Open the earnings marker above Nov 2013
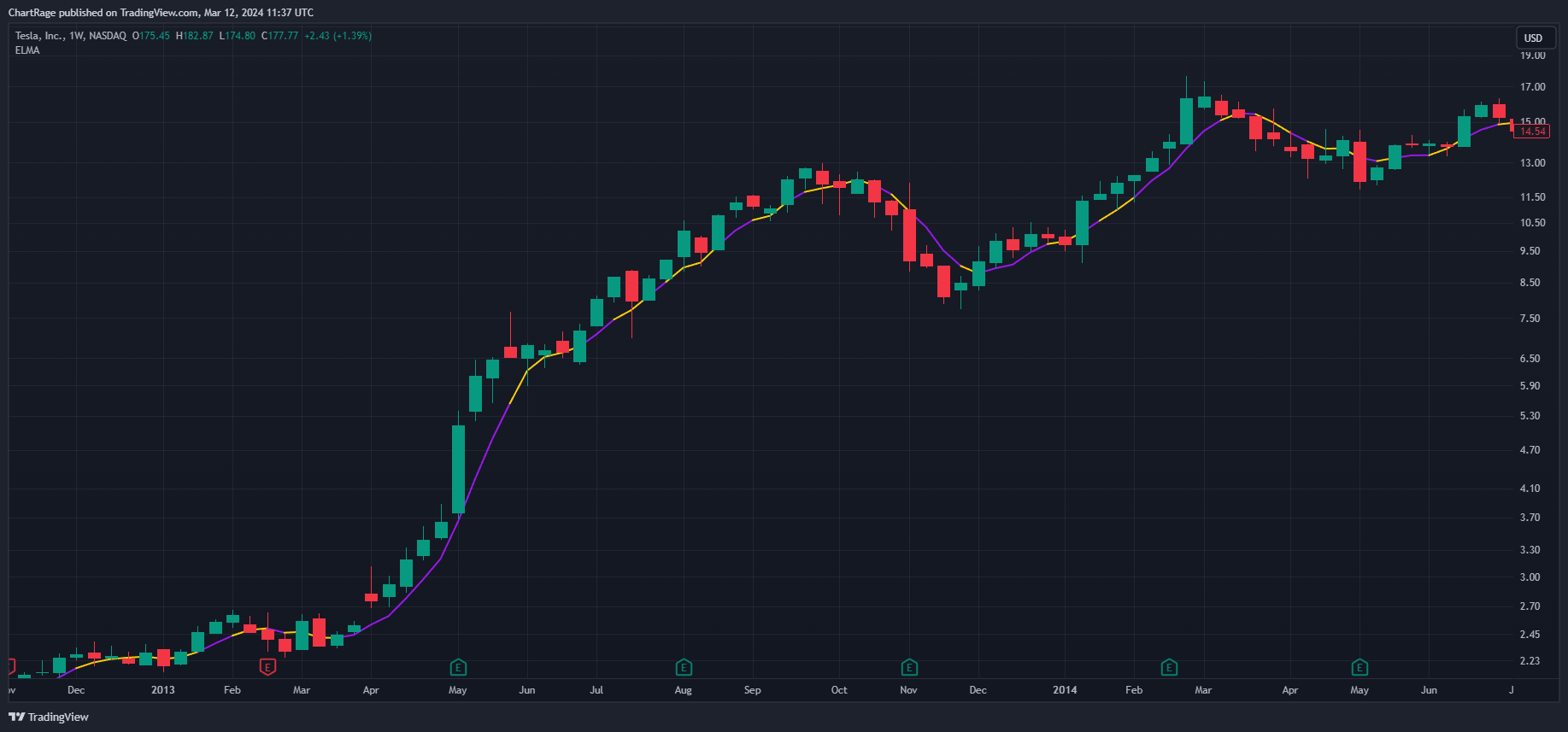 [909, 666]
